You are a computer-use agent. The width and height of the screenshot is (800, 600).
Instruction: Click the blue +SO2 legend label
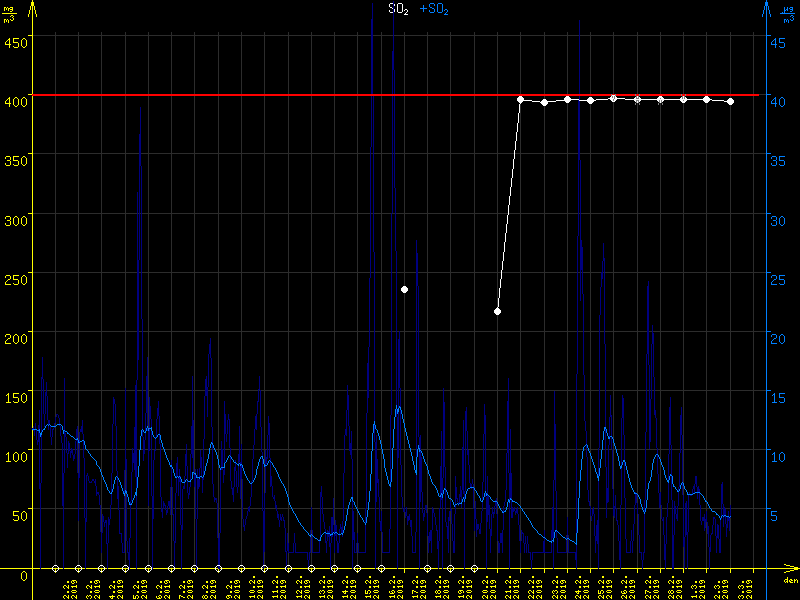coord(433,9)
